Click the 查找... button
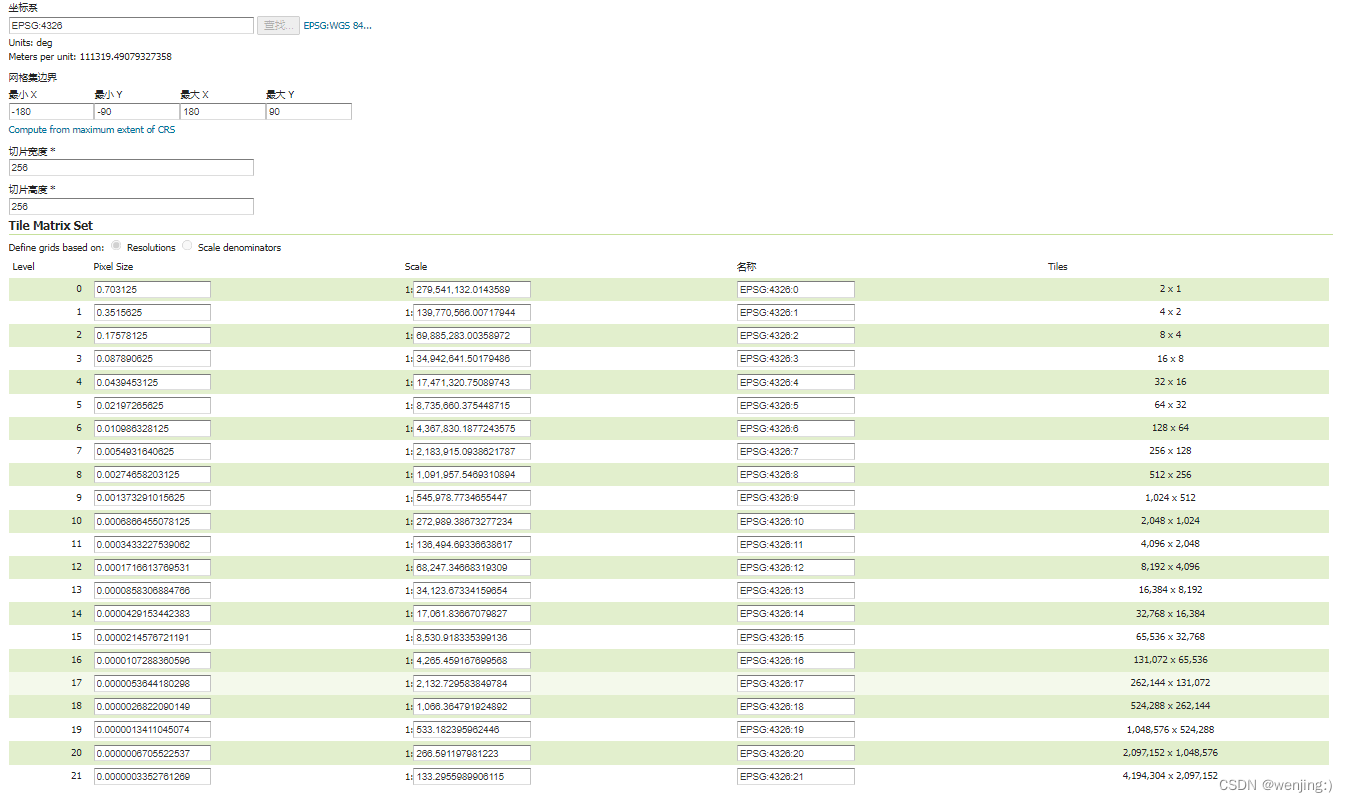The width and height of the screenshot is (1347, 802). coord(279,25)
